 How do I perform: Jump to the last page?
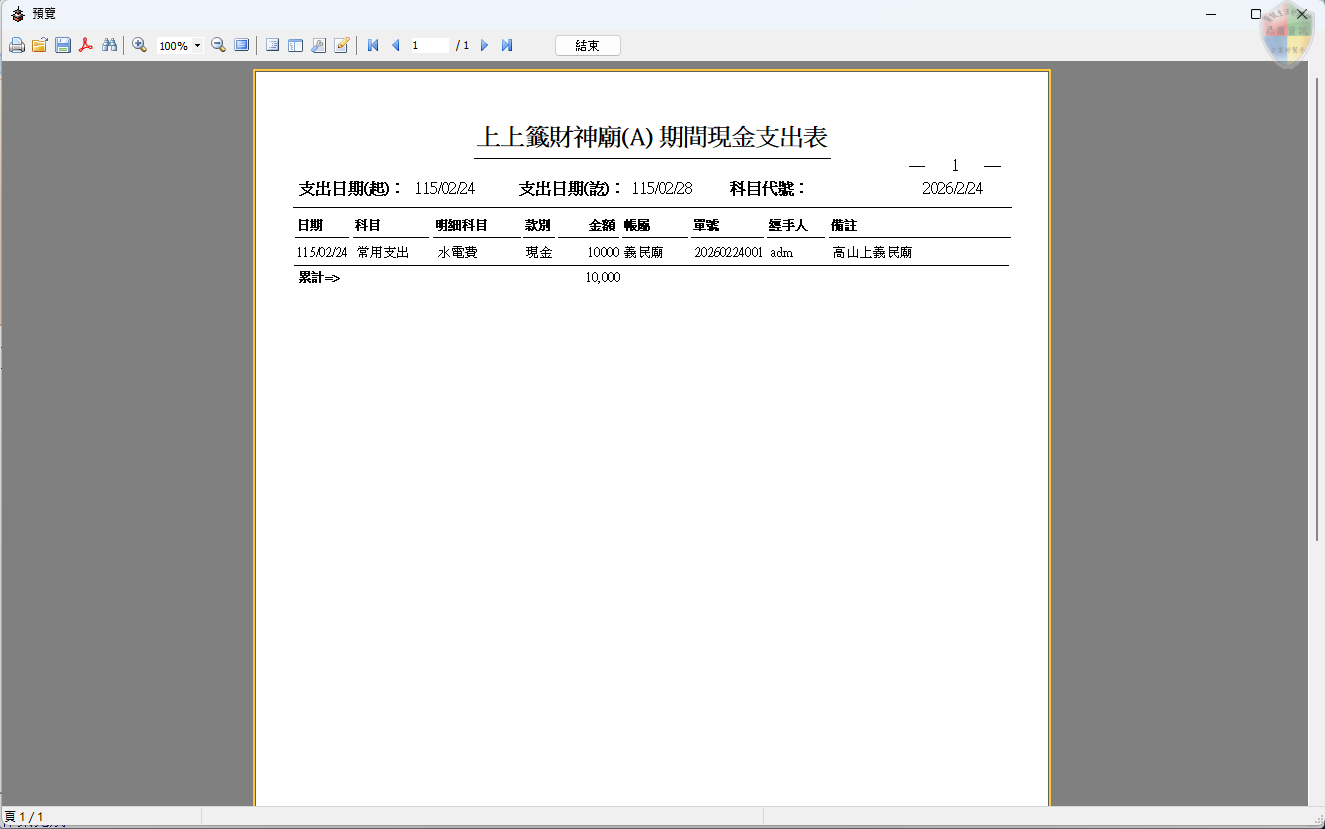tap(507, 45)
